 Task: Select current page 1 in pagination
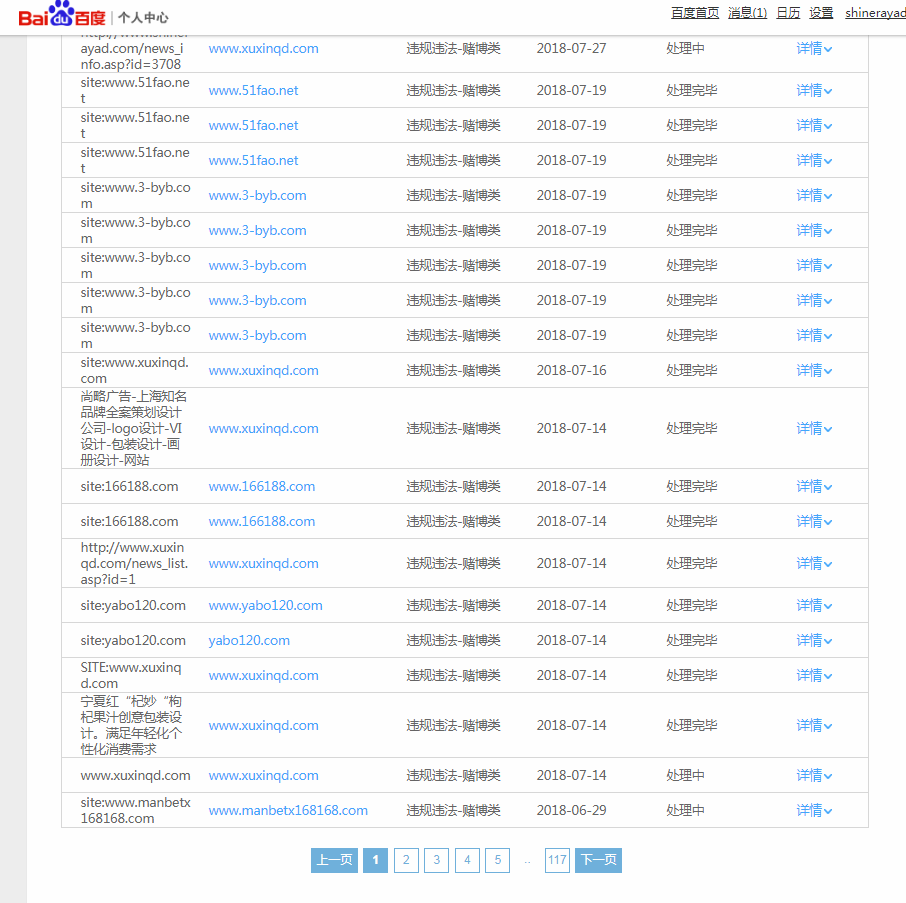(375, 860)
